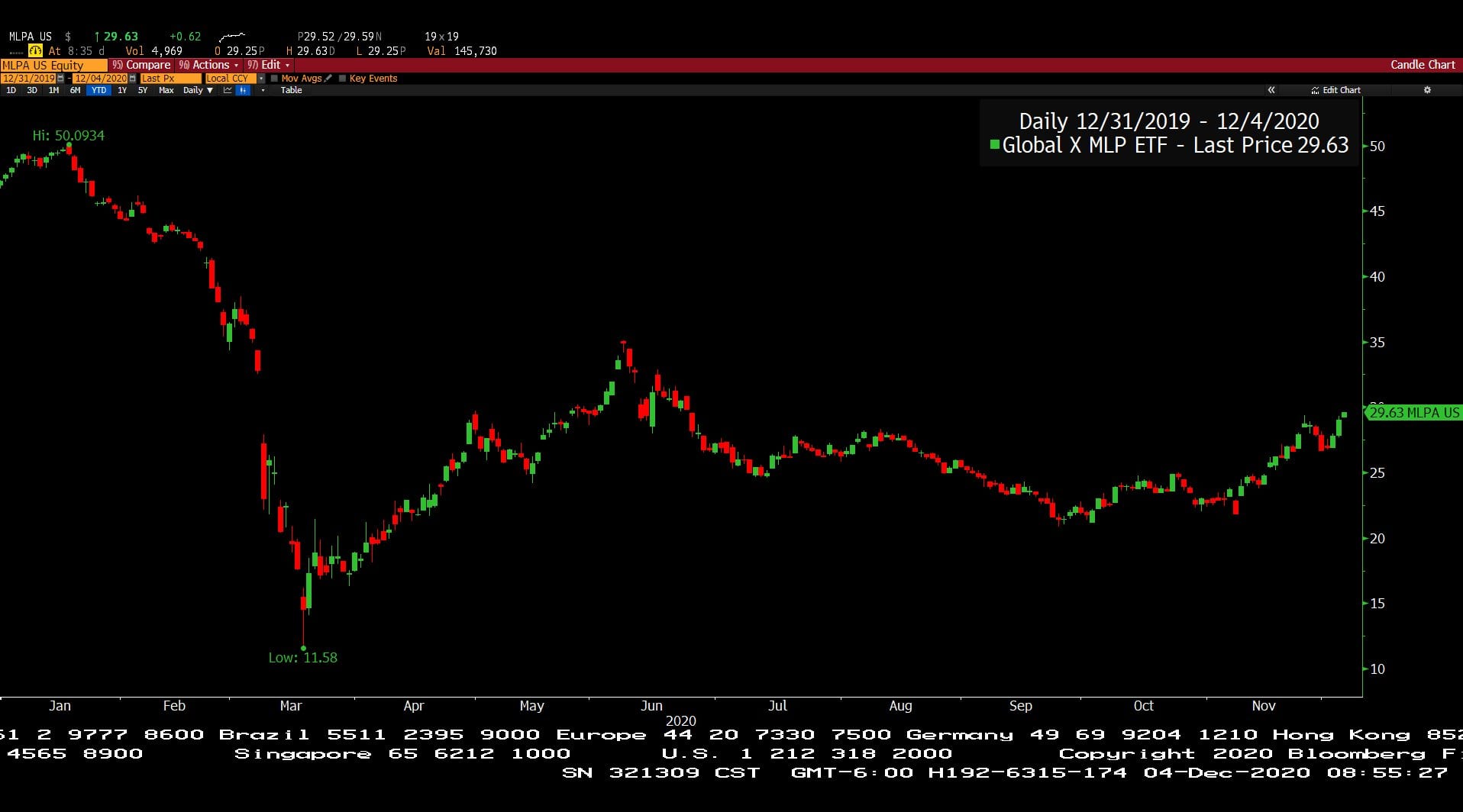Click the pencil icon beside Mov Avgs
The image size is (1463, 812).
click(x=328, y=78)
